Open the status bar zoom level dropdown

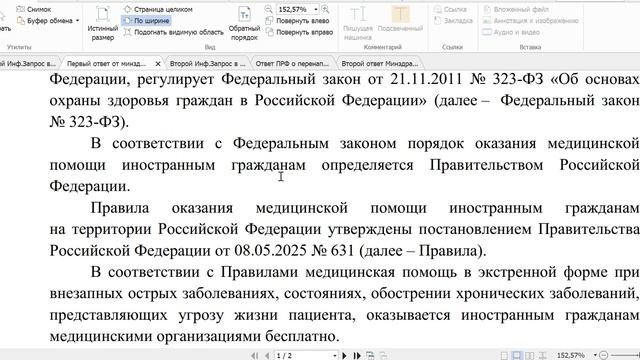click(596, 356)
